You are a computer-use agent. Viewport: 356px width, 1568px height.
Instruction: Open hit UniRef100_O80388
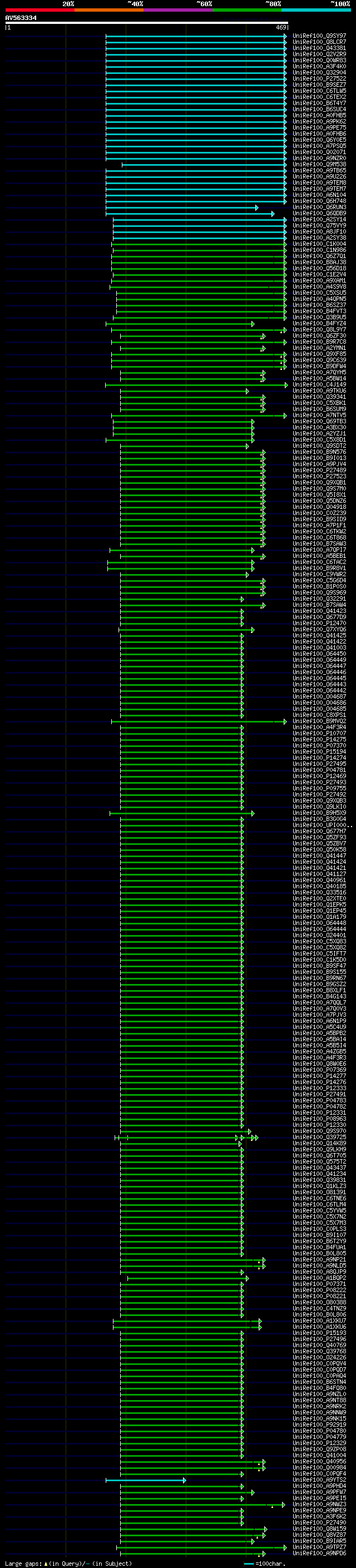pyautogui.click(x=319, y=1302)
